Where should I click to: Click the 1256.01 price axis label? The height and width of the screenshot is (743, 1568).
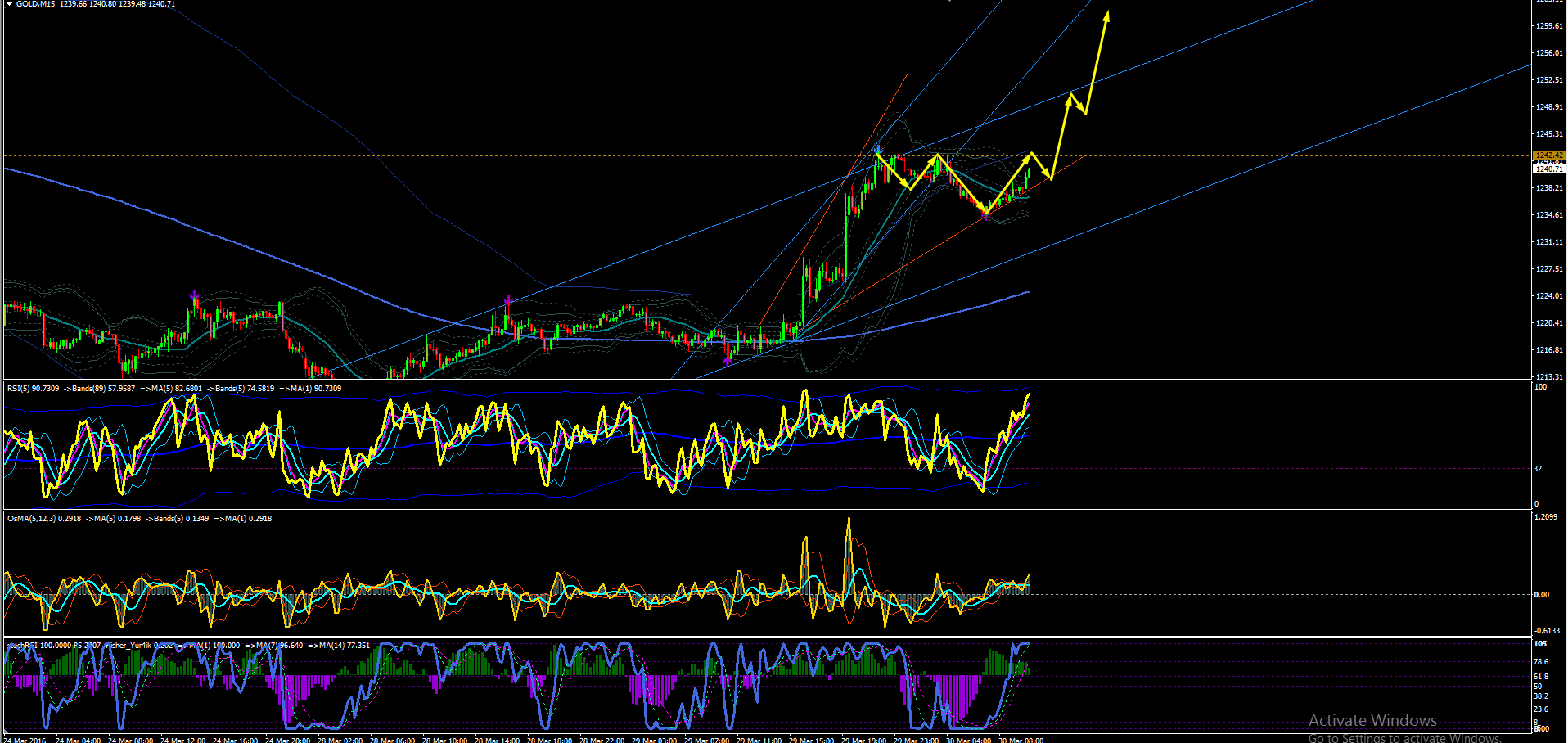1550,53
